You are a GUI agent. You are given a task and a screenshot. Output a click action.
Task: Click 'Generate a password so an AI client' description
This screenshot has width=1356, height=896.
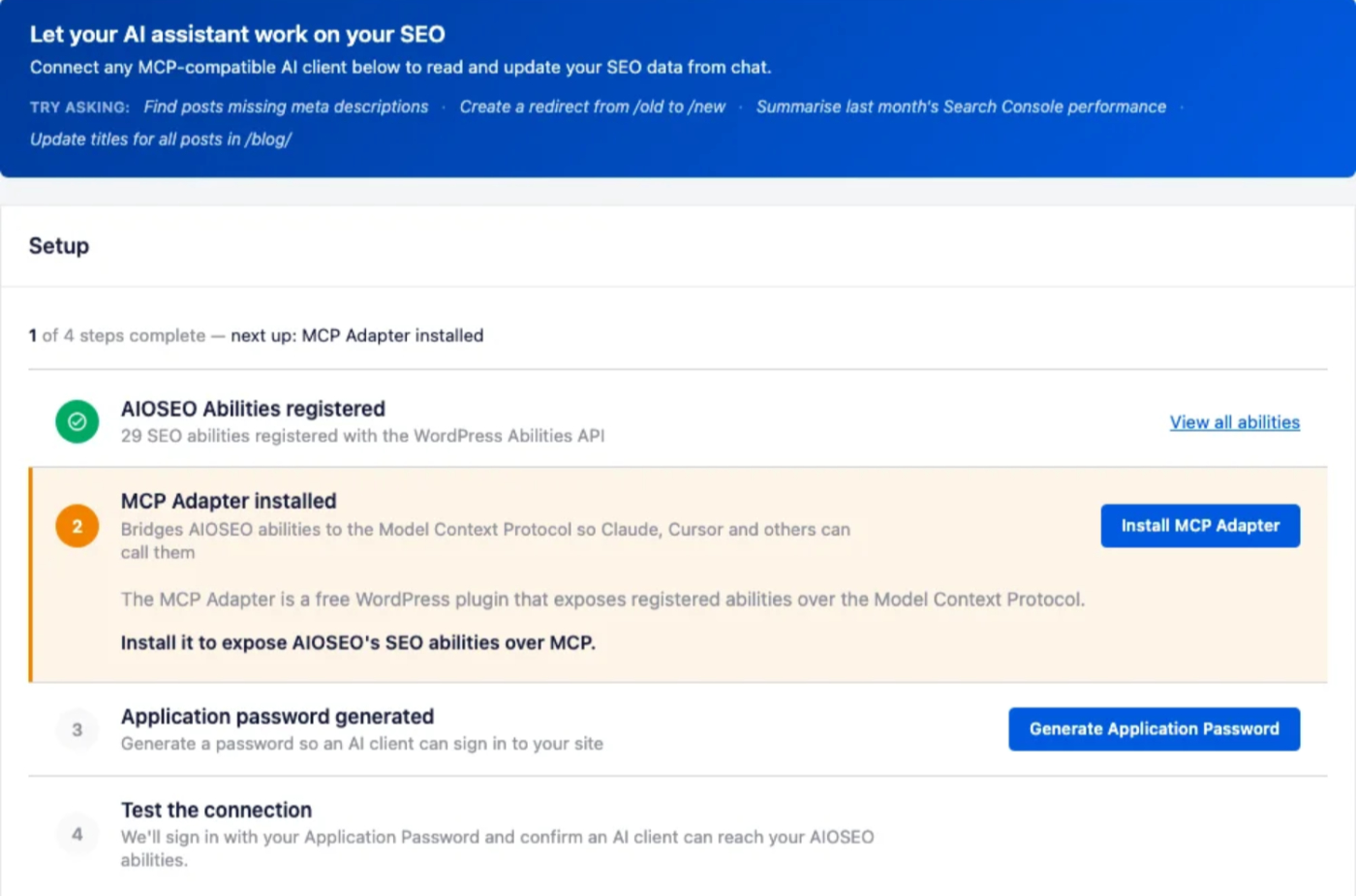click(361, 744)
